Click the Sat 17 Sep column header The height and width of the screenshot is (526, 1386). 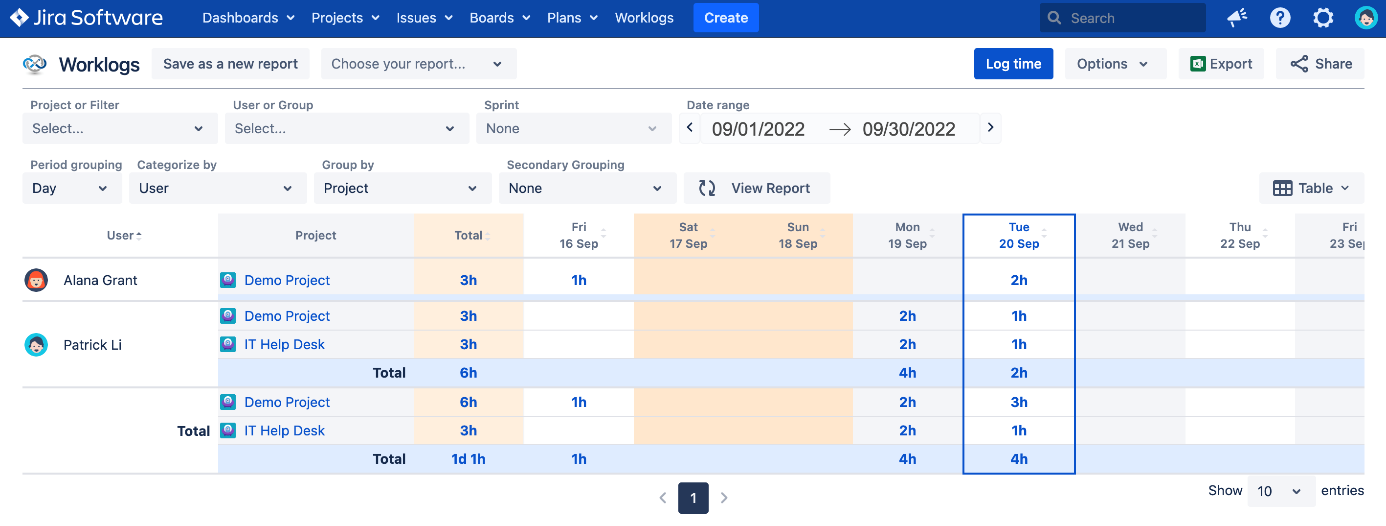pos(689,235)
